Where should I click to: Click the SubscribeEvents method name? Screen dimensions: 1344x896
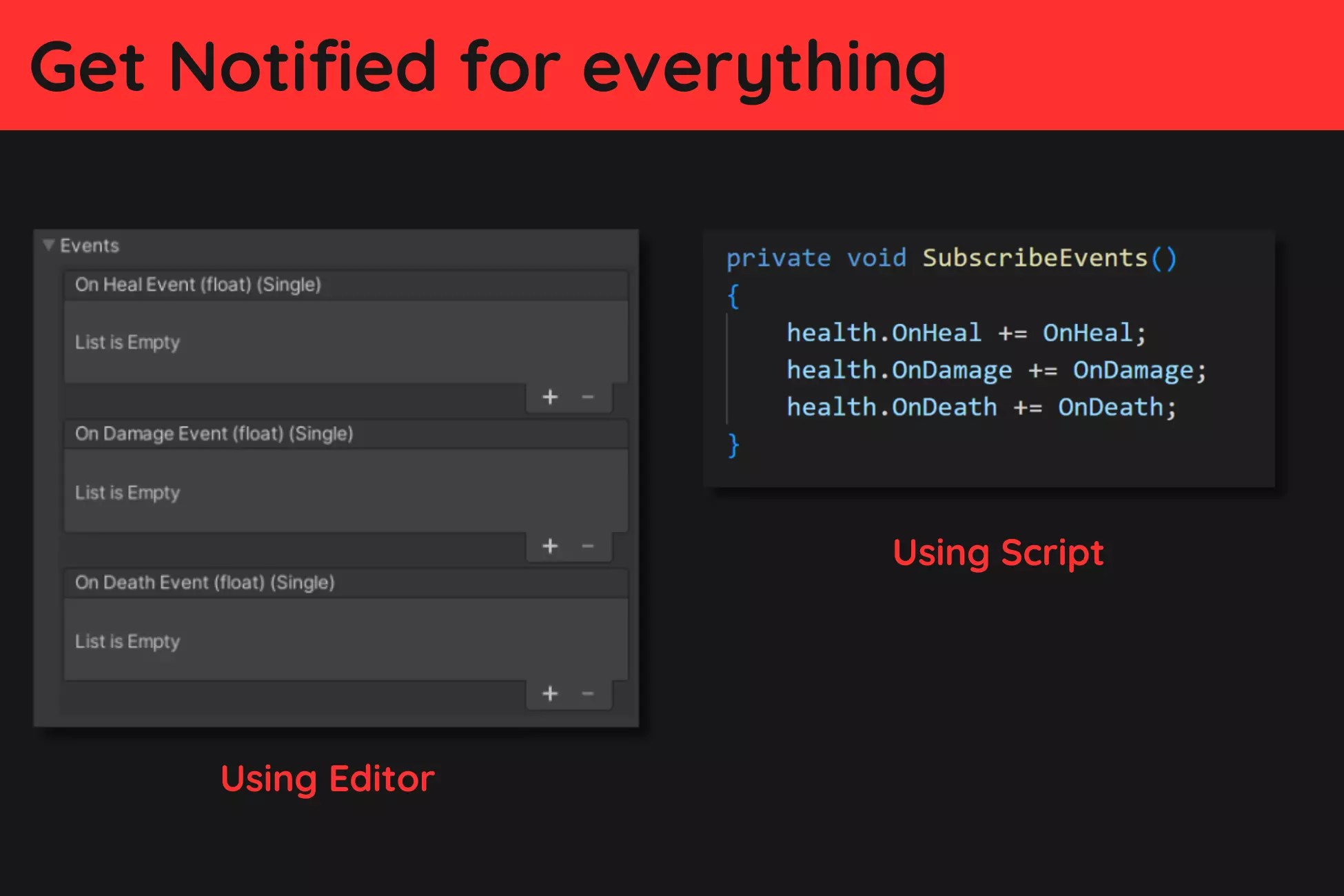click(x=1035, y=258)
